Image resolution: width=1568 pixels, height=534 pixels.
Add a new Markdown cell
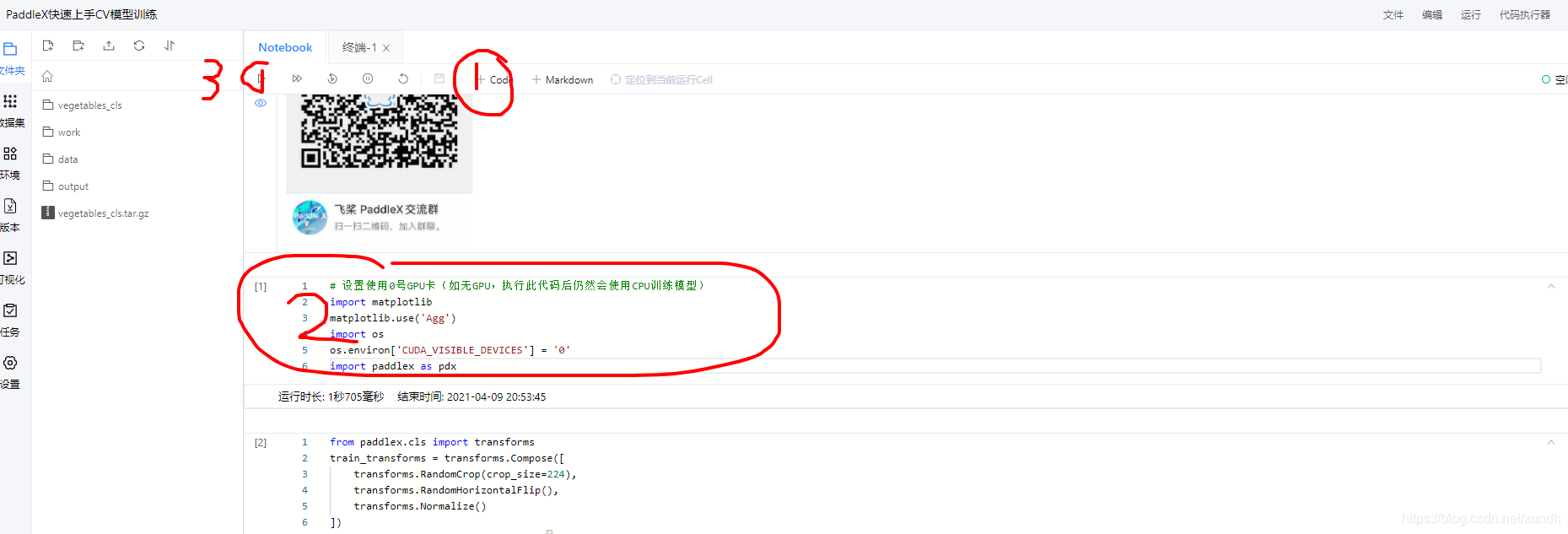tap(562, 79)
